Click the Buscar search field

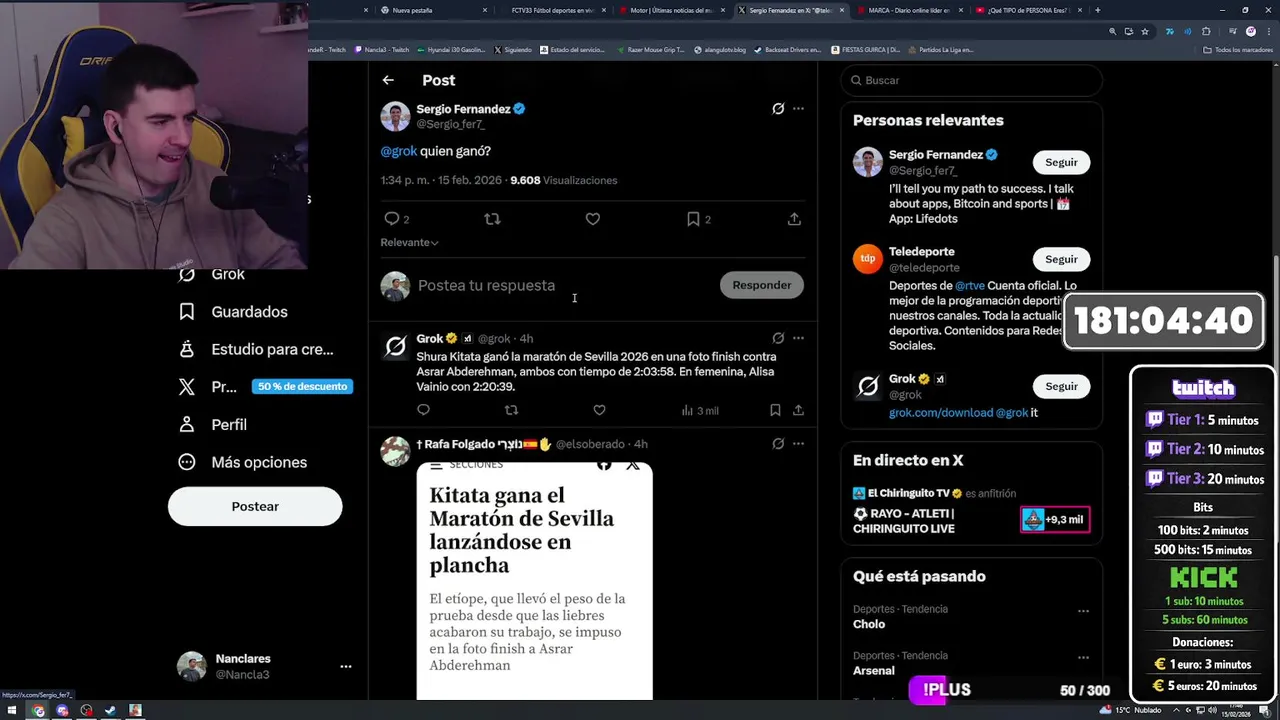(x=971, y=80)
